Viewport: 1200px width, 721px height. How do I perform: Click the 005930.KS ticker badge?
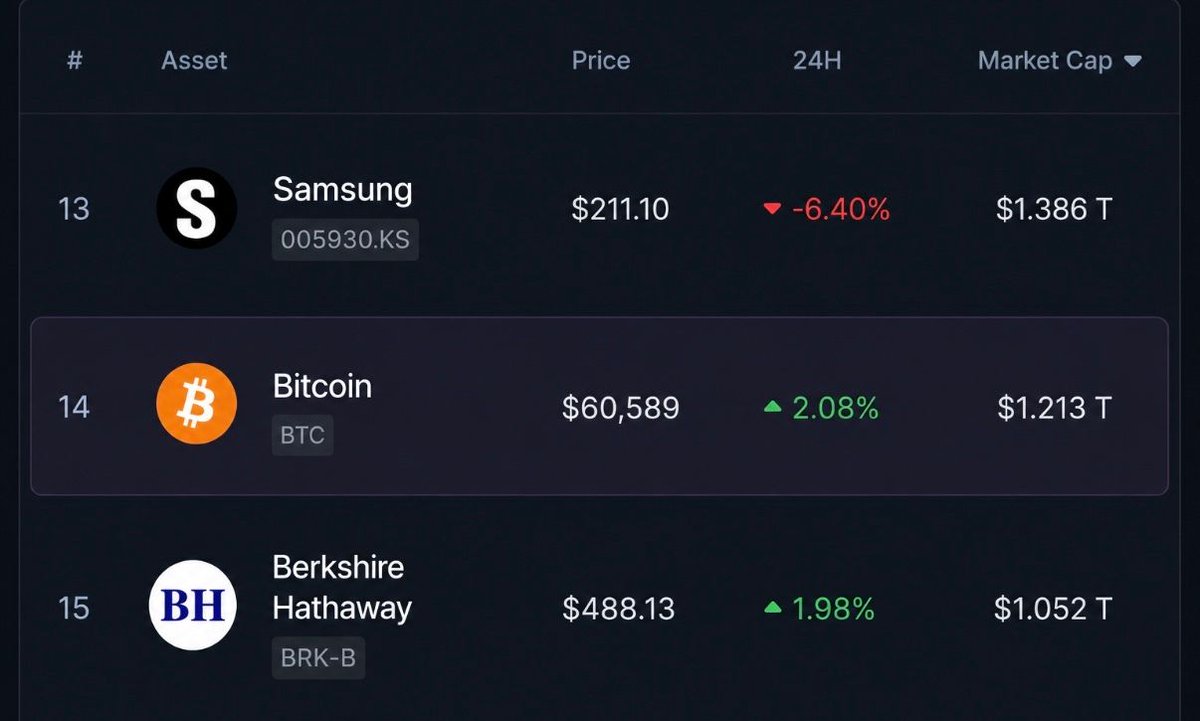[345, 241]
